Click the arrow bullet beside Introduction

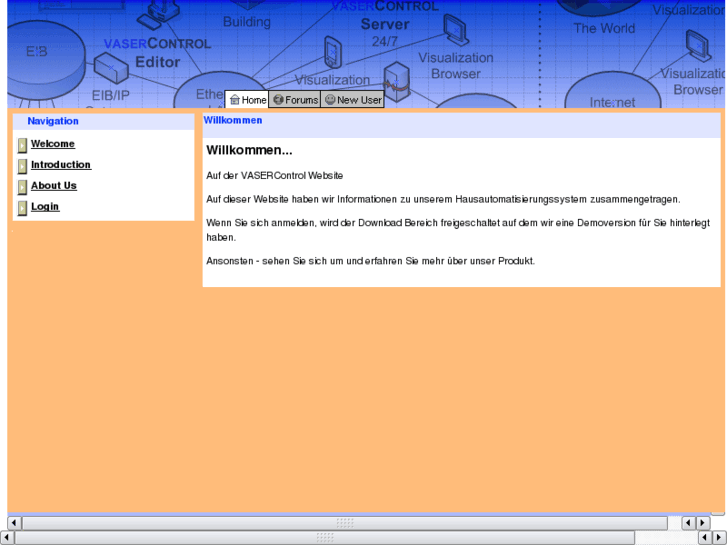click(22, 166)
